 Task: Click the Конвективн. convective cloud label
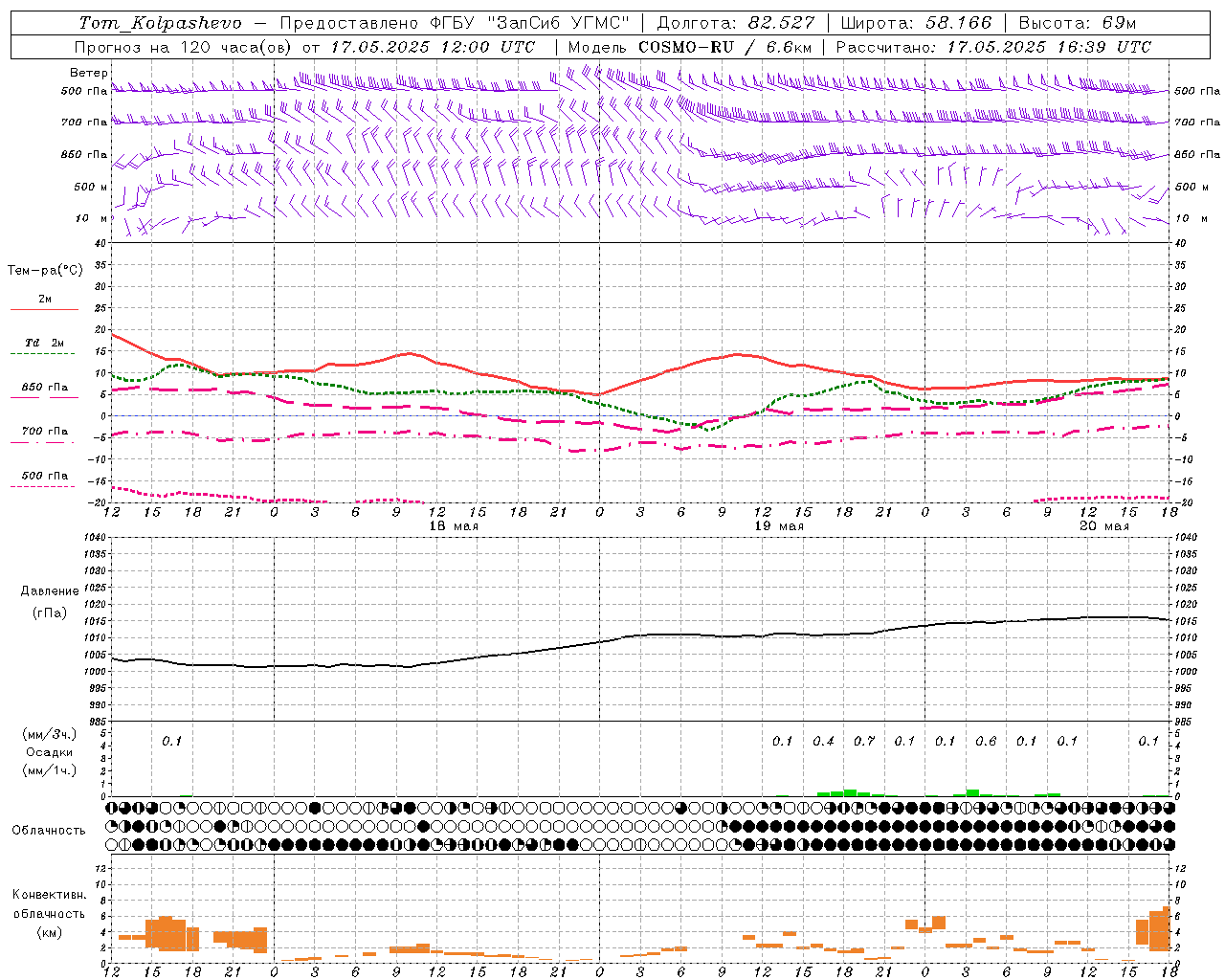click(x=49, y=895)
